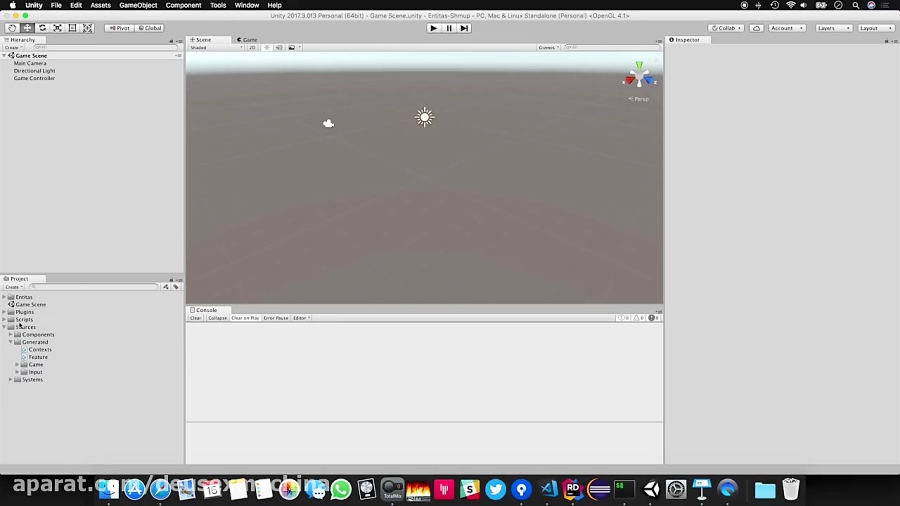Image resolution: width=900 pixels, height=506 pixels.
Task: Open the cloud services button
Action: click(757, 28)
